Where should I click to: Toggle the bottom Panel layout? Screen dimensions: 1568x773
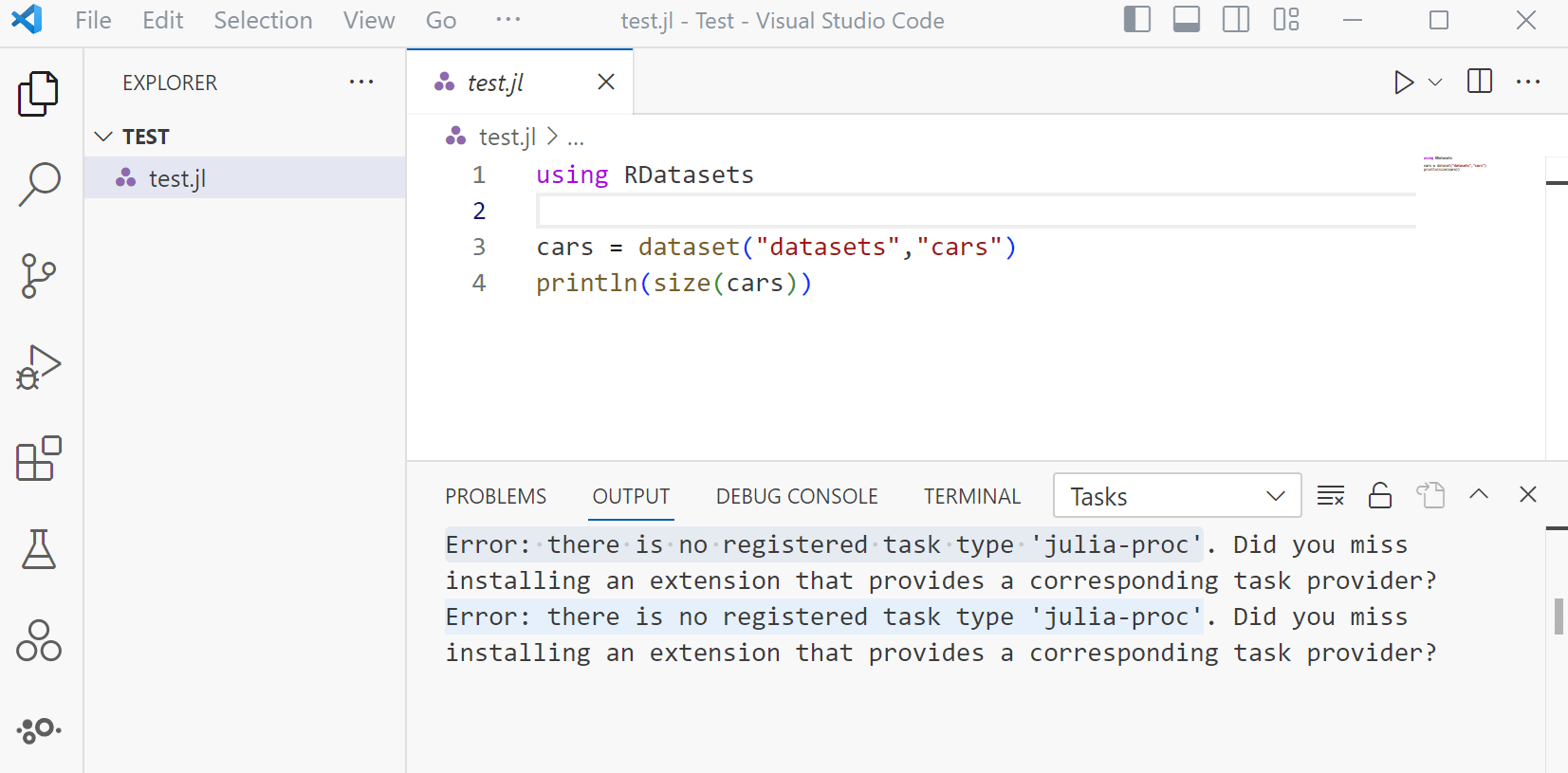point(1187,20)
